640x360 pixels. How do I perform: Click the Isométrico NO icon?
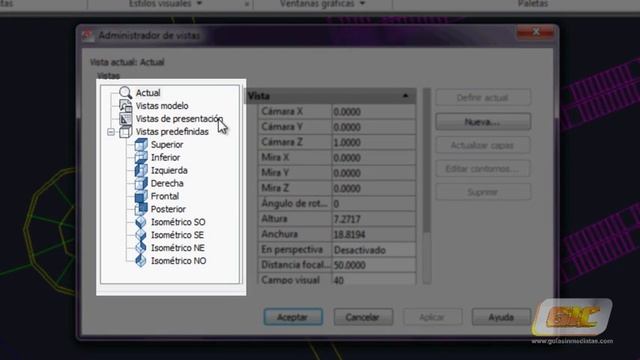[141, 261]
